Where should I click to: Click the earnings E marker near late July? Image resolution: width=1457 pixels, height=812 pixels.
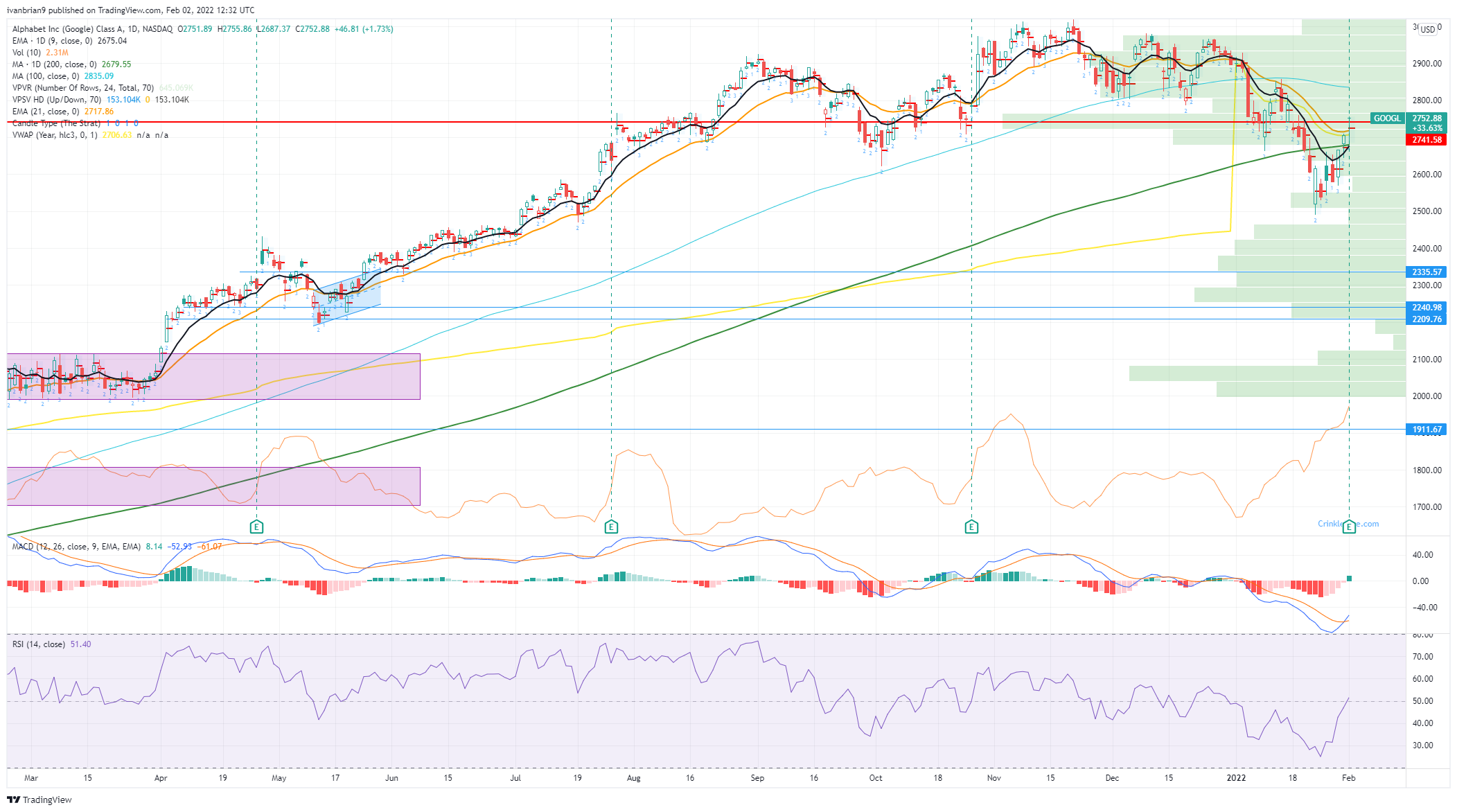[x=611, y=527]
